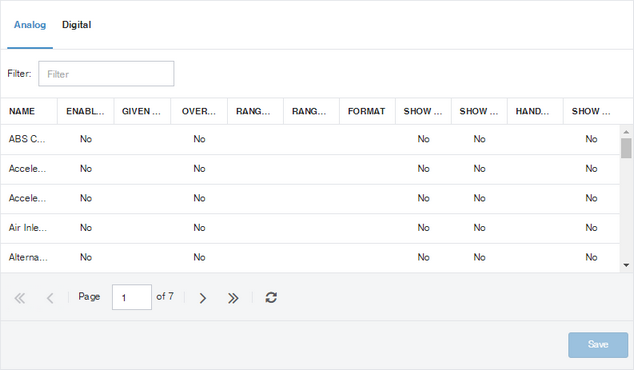Select the Air Inle... row
The image size is (634, 370).
310,228
